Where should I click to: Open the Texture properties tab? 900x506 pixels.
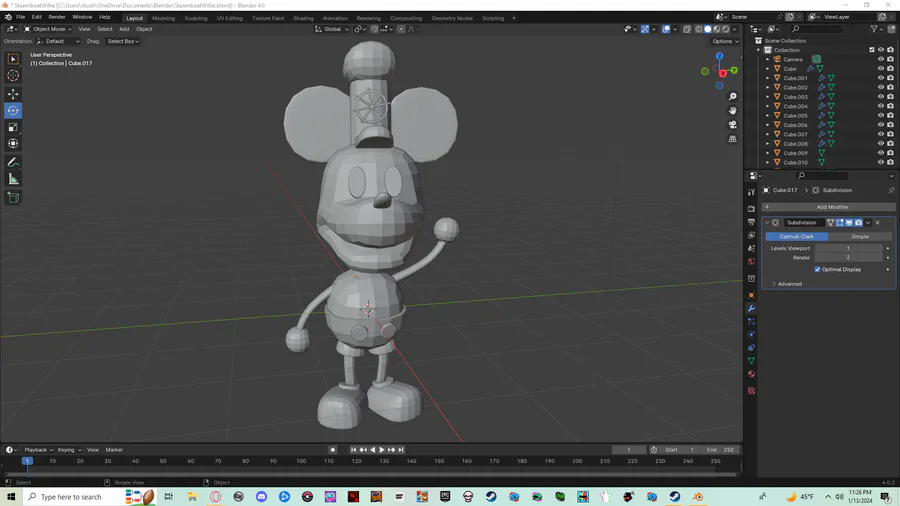(751, 391)
